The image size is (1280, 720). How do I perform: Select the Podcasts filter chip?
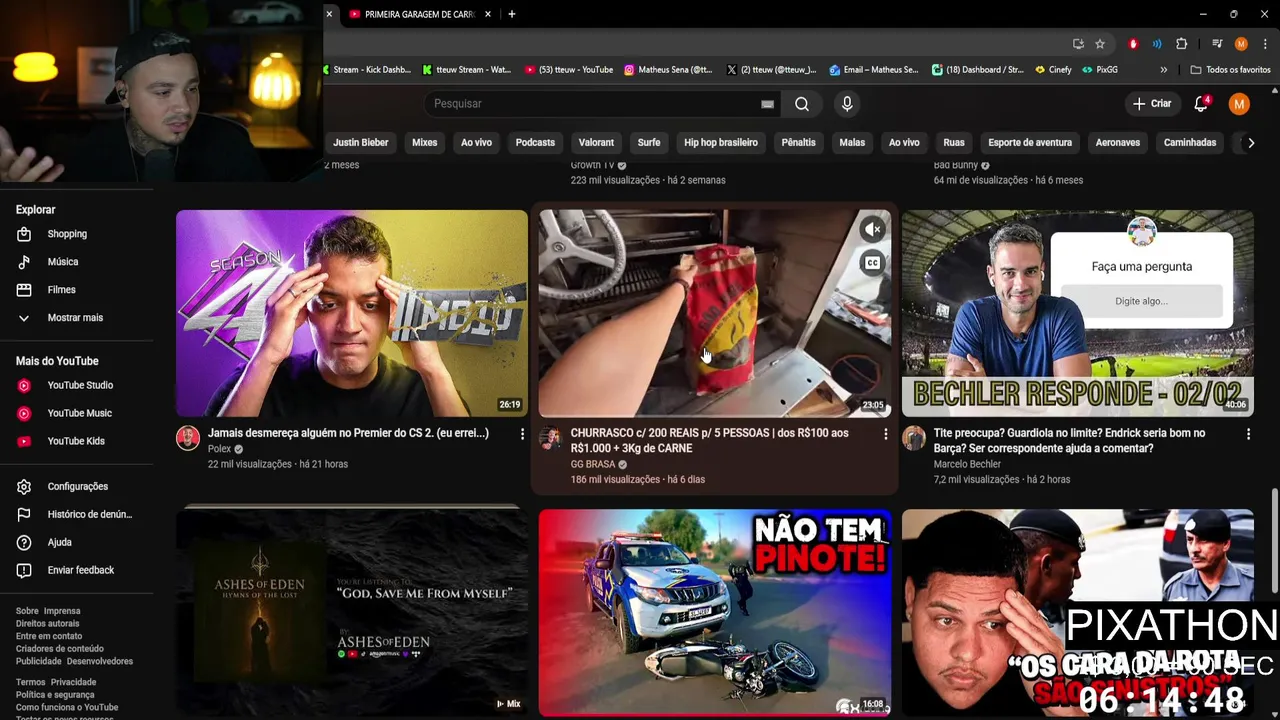coord(535,143)
